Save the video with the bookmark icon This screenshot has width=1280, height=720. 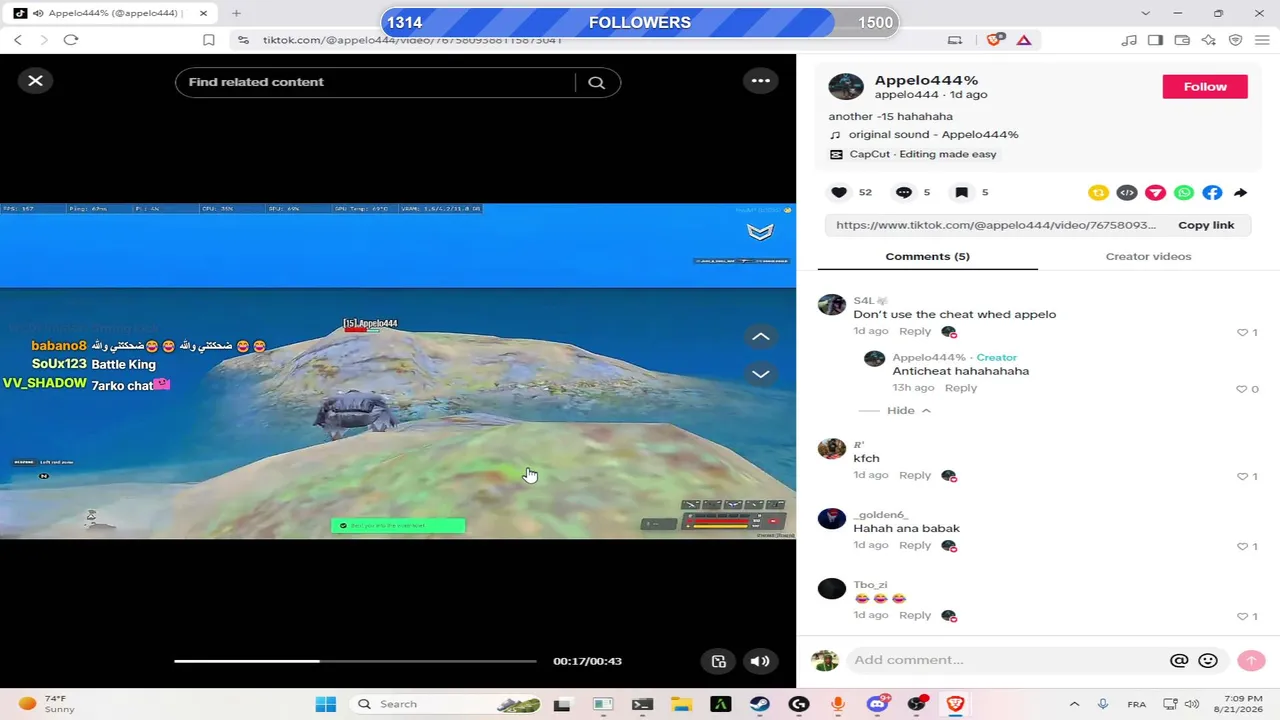point(961,192)
